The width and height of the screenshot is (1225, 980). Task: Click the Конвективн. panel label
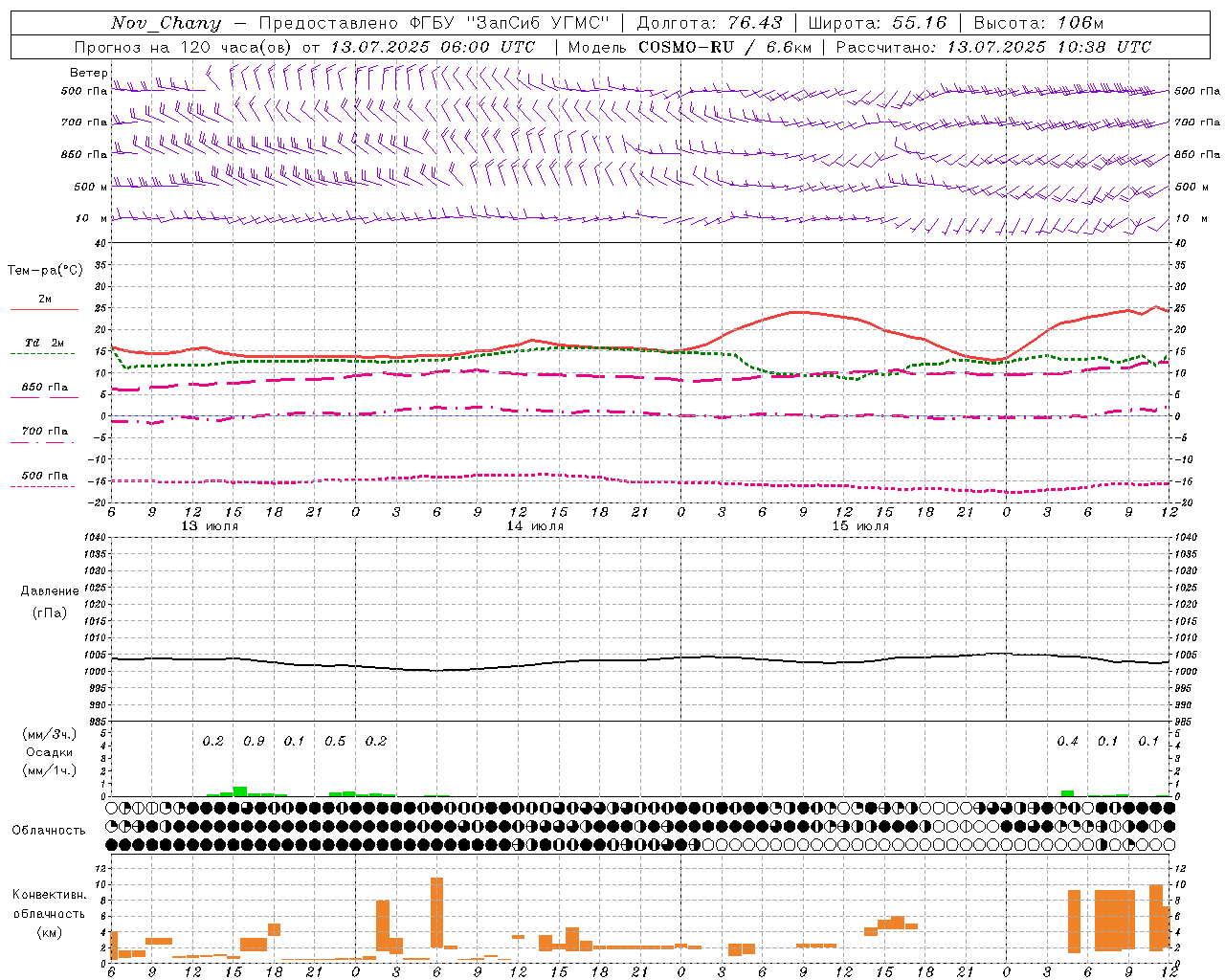click(x=49, y=895)
